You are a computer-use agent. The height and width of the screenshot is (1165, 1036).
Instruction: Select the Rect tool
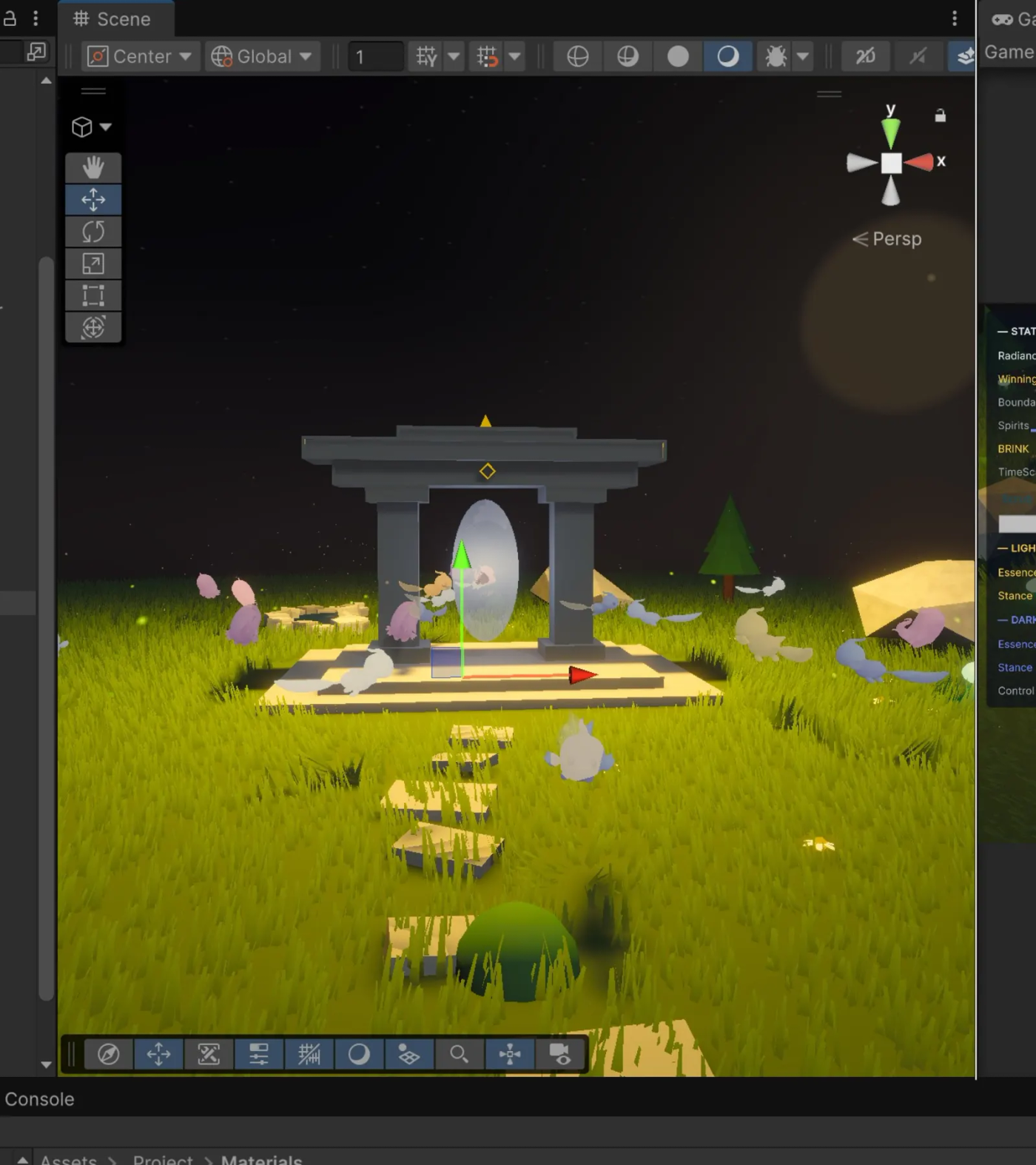(93, 295)
